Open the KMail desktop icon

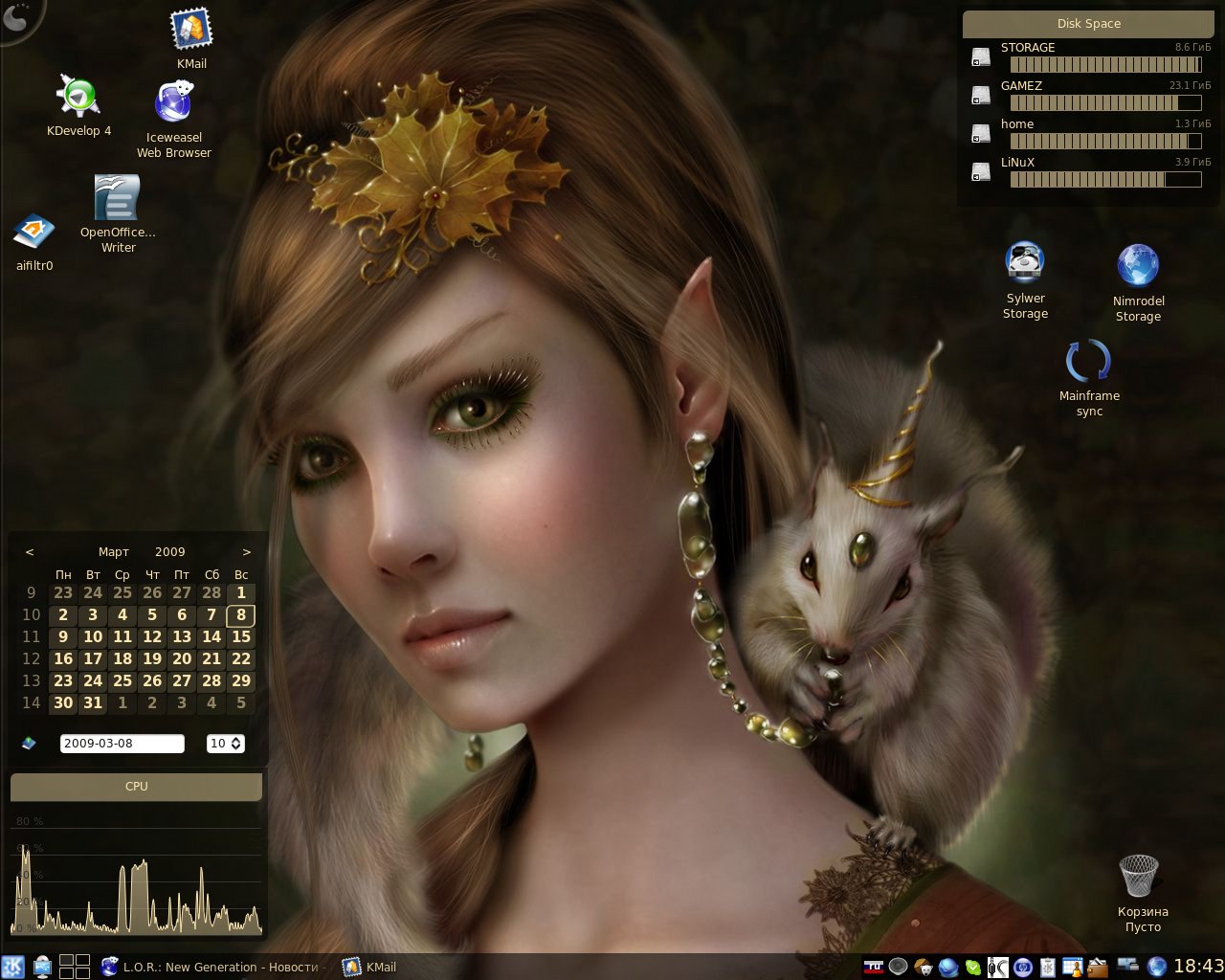pyautogui.click(x=191, y=38)
